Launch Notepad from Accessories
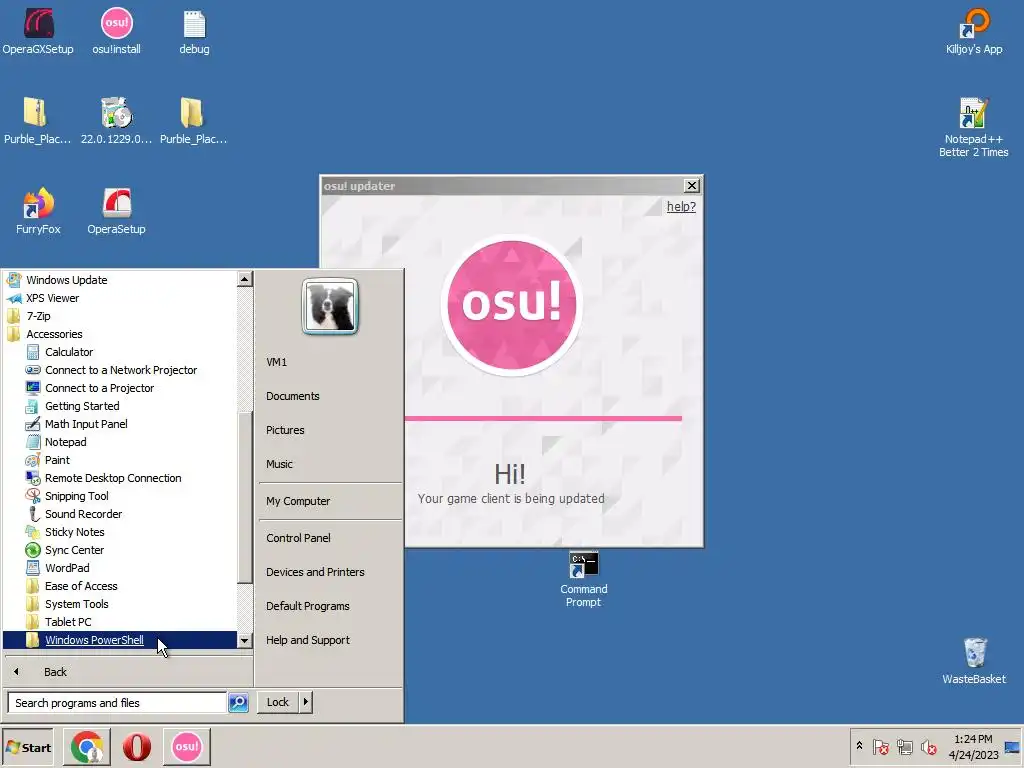This screenshot has width=1024, height=768. coord(121,442)
